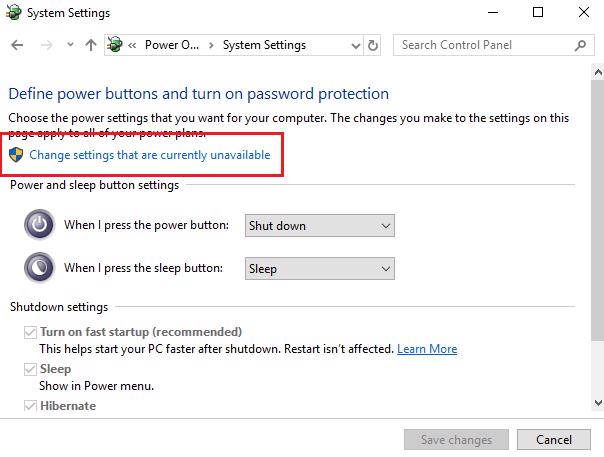Click the search magnifier icon

tap(580, 45)
